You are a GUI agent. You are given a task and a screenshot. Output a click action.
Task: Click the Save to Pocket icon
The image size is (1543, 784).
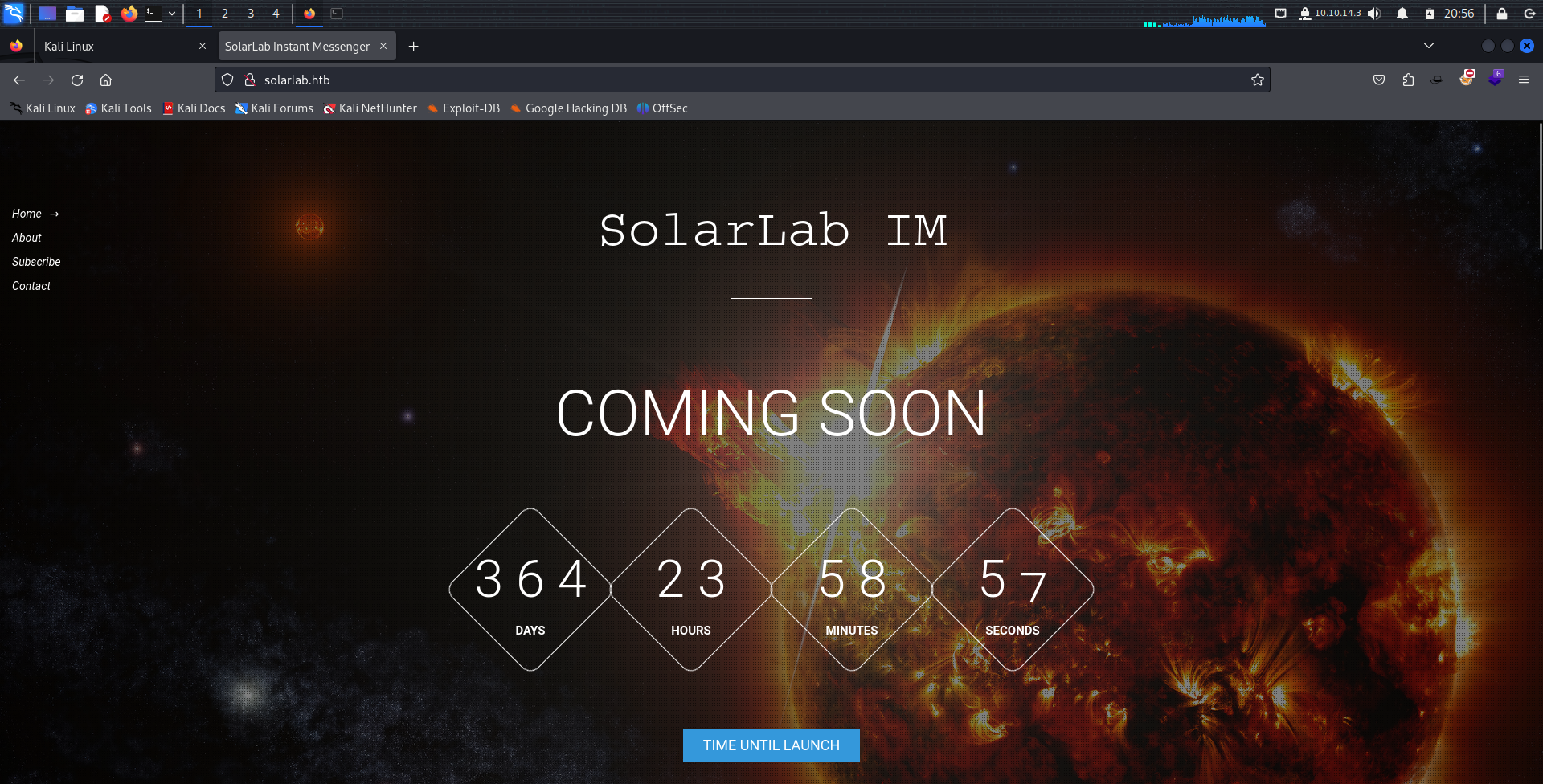[1379, 80]
